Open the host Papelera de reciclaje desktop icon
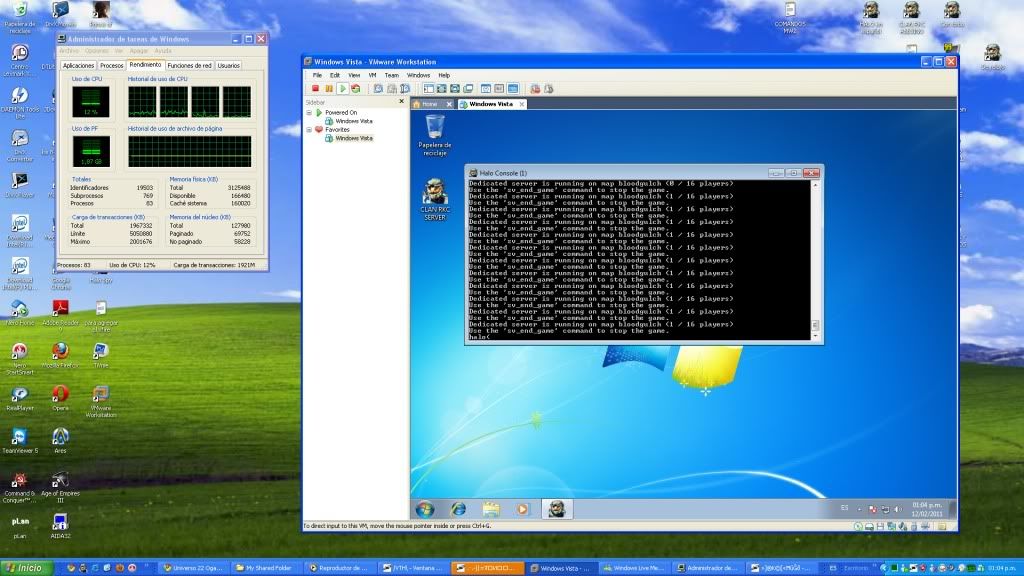Screen dimensions: 1024x576 pos(20,18)
